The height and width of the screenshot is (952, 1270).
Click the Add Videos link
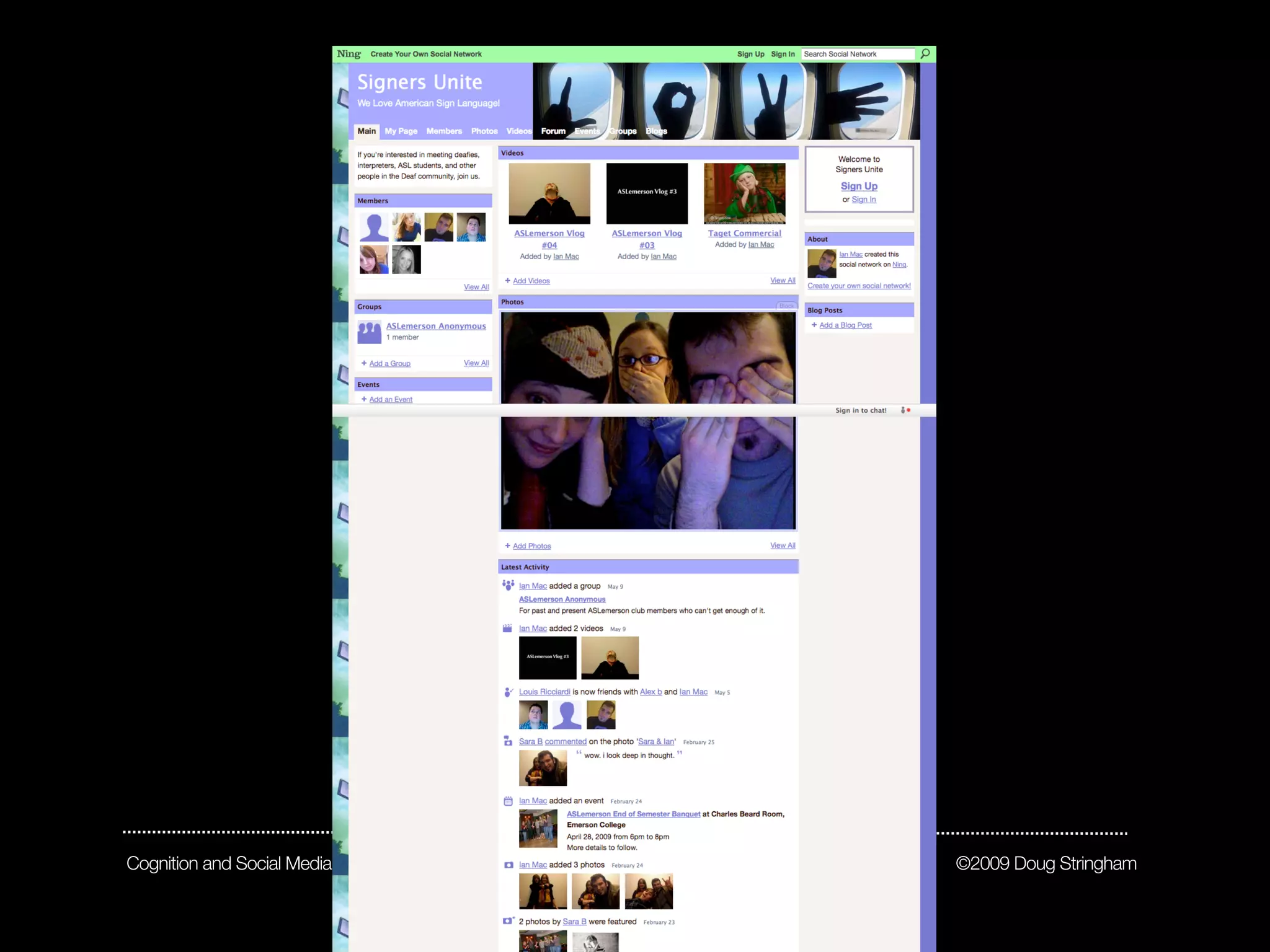pos(531,281)
